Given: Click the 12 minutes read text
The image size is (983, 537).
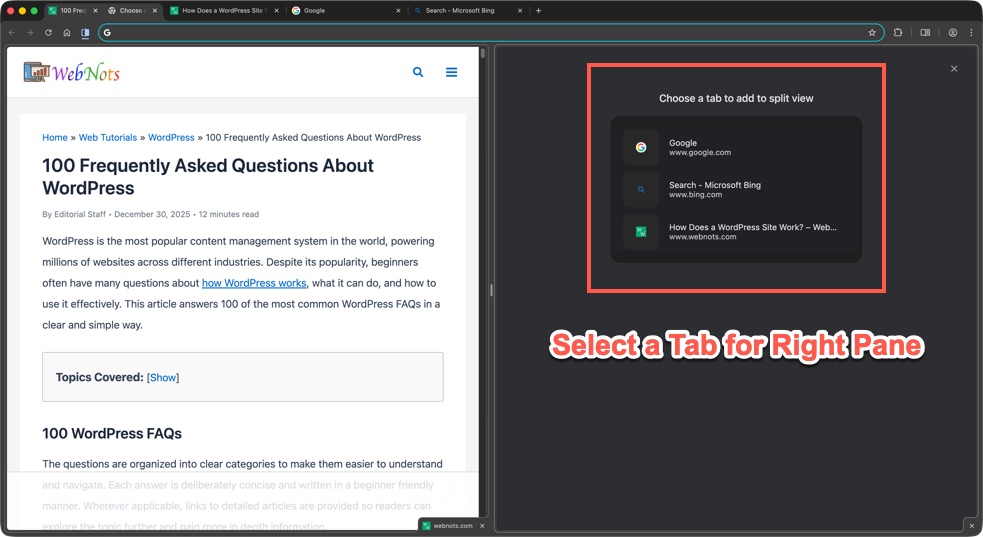Looking at the screenshot, I should pos(229,214).
